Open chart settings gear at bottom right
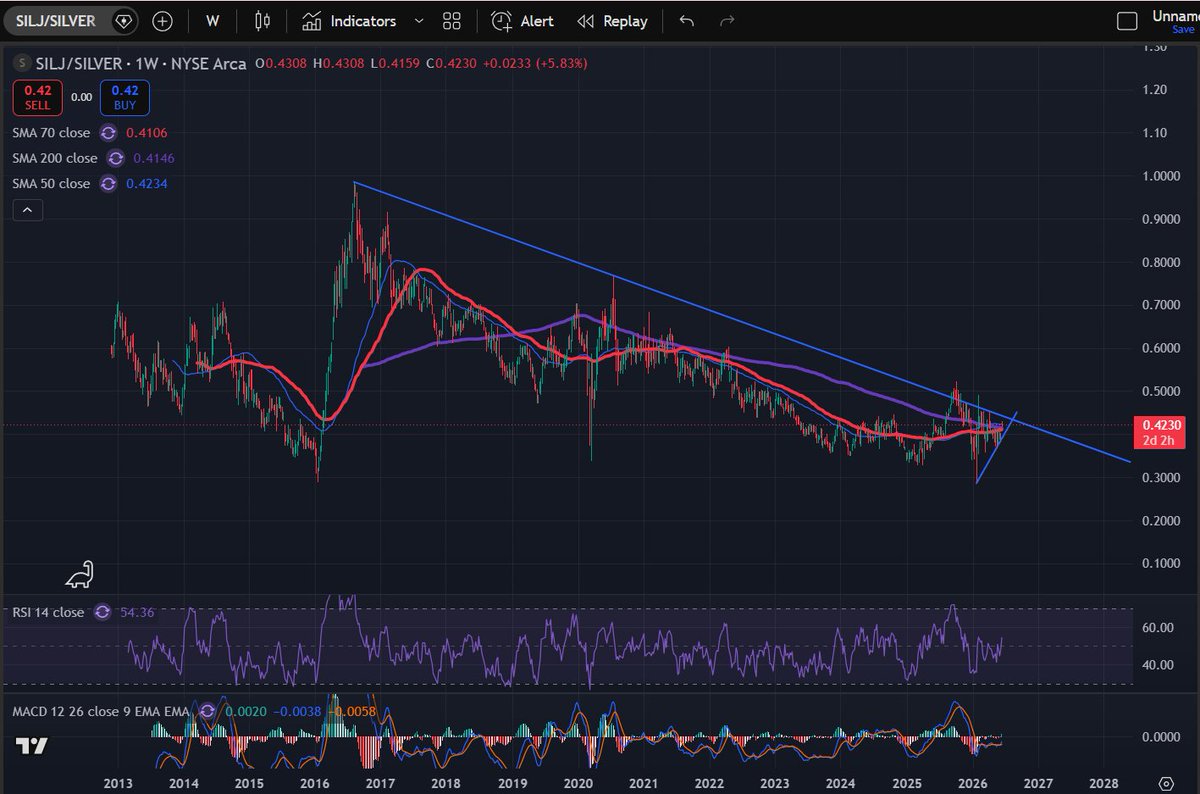 tap(1166, 783)
